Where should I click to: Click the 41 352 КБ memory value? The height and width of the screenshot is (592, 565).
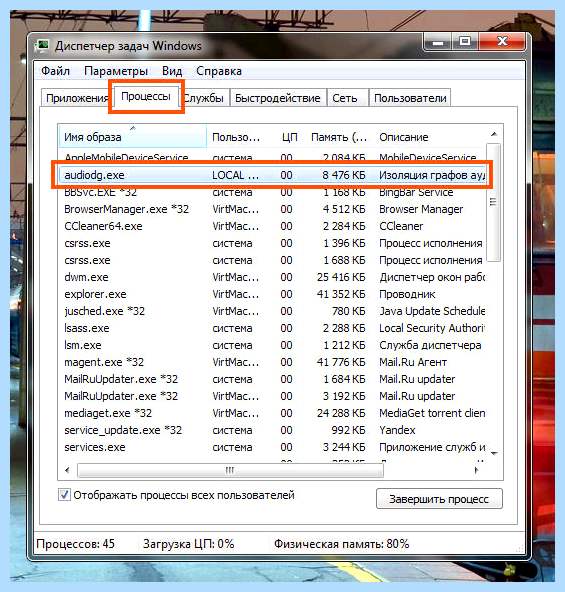(341, 294)
